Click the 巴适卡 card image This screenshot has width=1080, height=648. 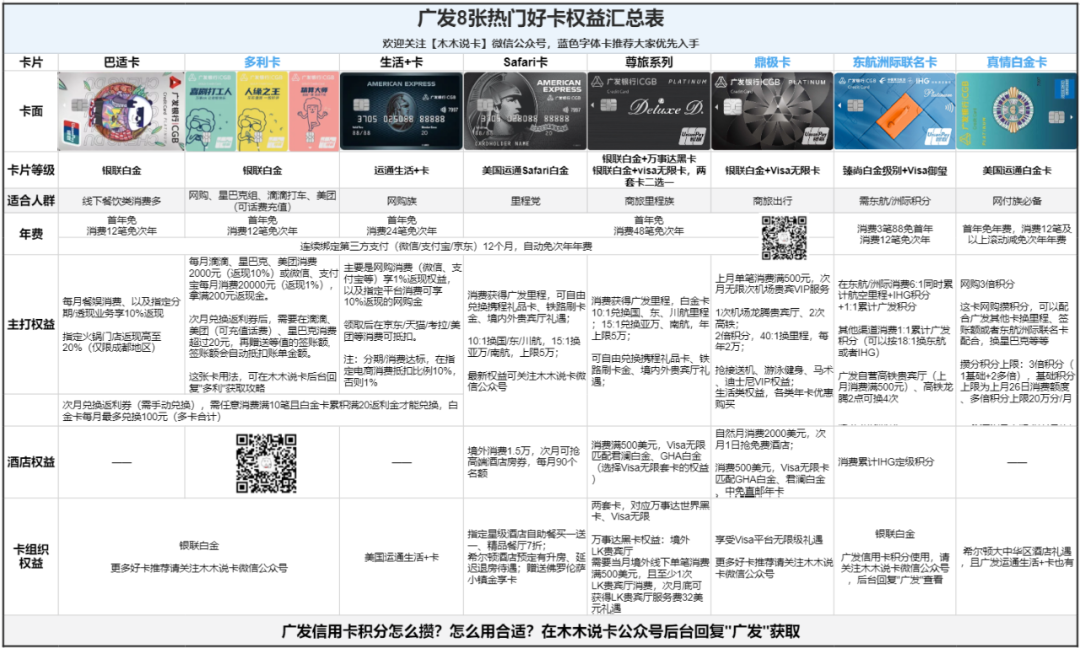[x=121, y=112]
